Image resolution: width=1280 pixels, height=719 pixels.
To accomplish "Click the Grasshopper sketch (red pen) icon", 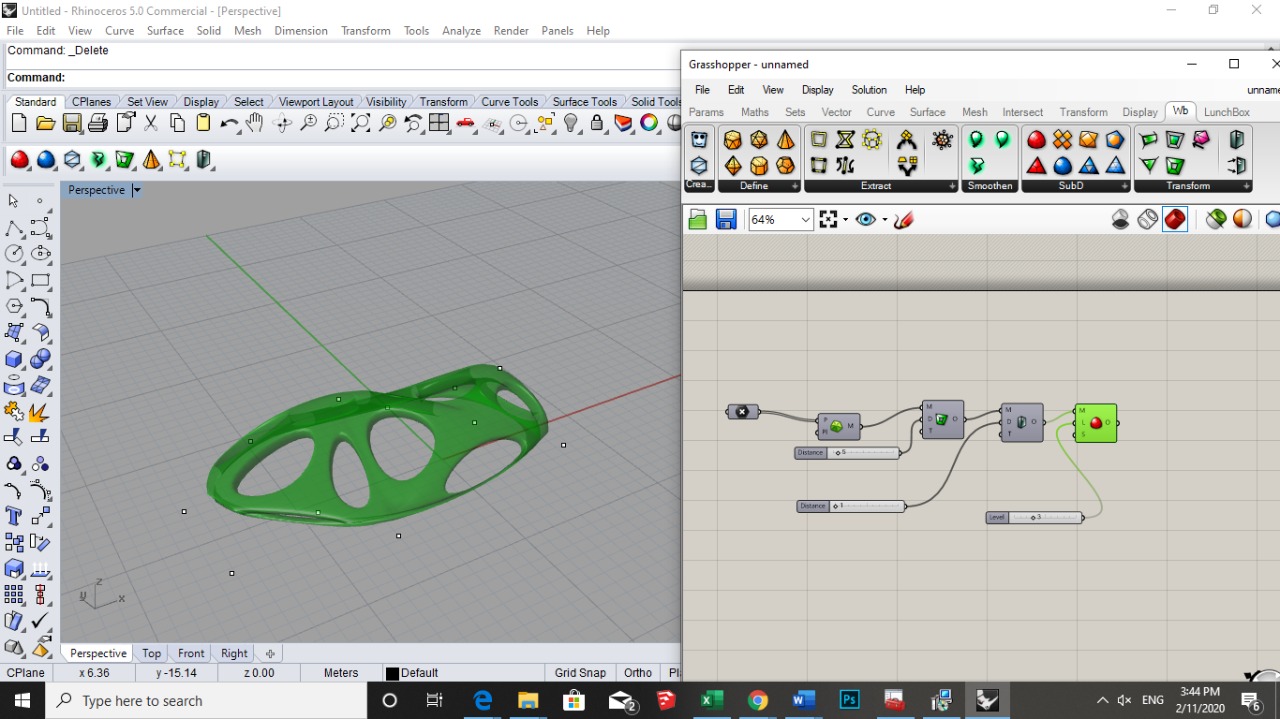I will point(904,220).
